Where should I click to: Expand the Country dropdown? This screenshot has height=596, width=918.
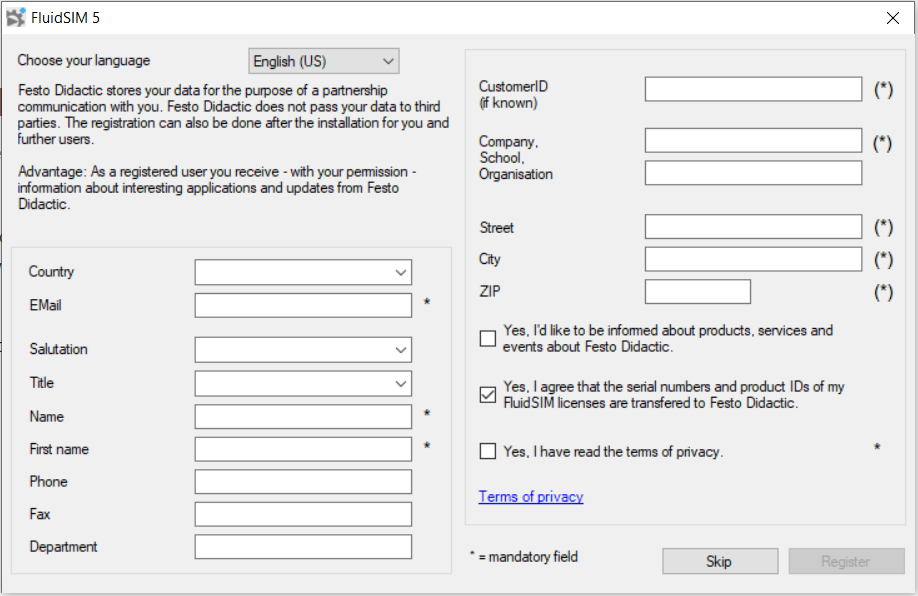tap(303, 272)
